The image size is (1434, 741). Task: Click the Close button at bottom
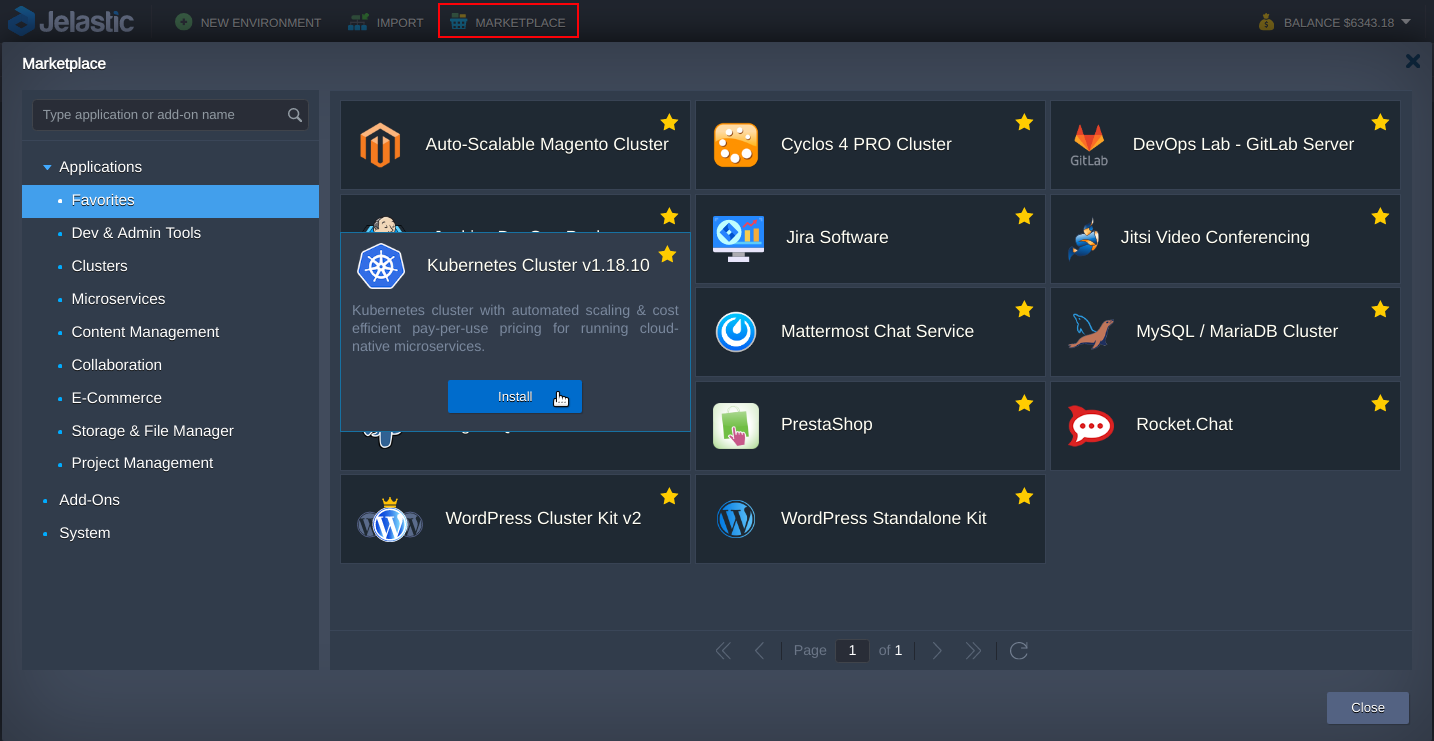(x=1368, y=708)
